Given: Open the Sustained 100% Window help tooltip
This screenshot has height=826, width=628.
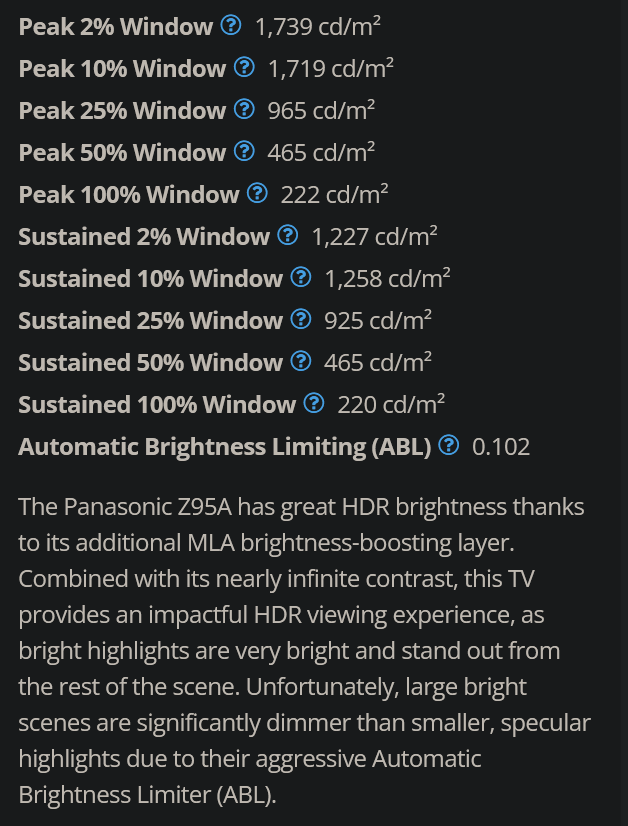Looking at the screenshot, I should coord(315,403).
